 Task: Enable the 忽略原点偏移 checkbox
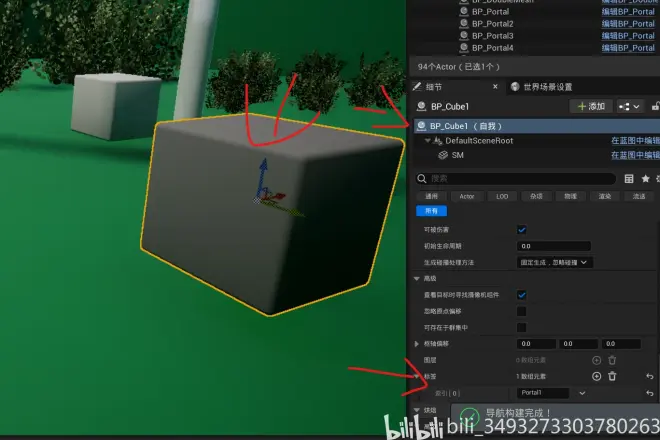[x=522, y=311]
